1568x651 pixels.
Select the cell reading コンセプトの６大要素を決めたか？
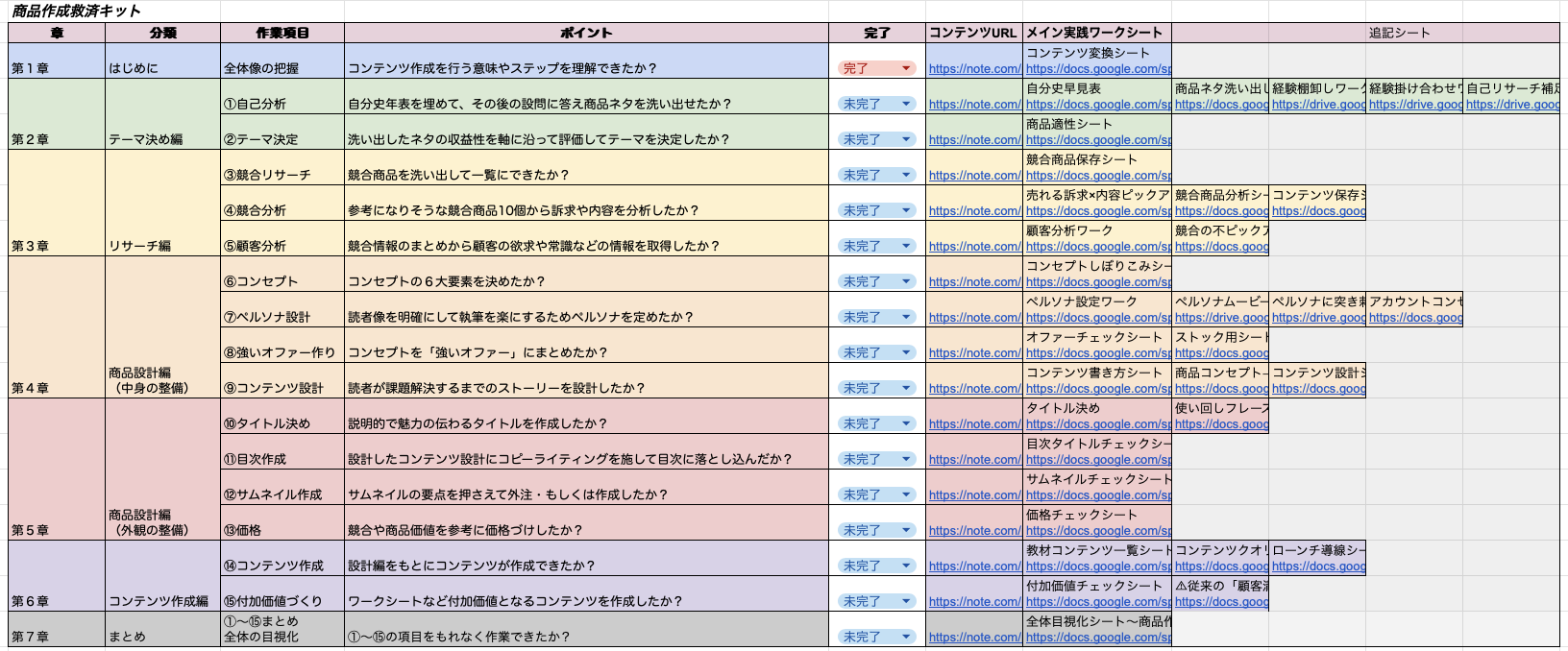586,274
